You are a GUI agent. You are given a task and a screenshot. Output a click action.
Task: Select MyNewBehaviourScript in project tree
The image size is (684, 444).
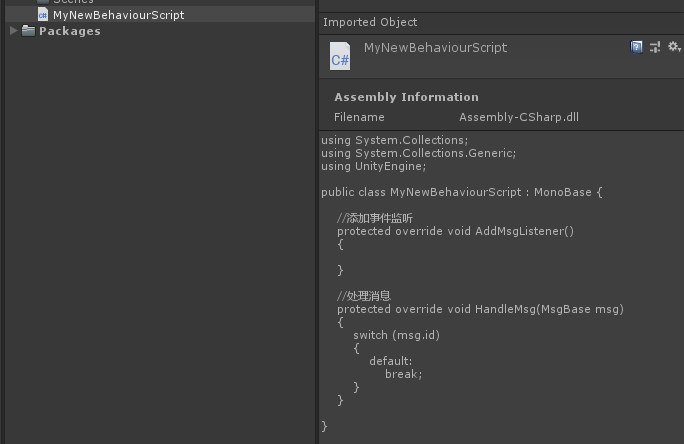tap(118, 15)
